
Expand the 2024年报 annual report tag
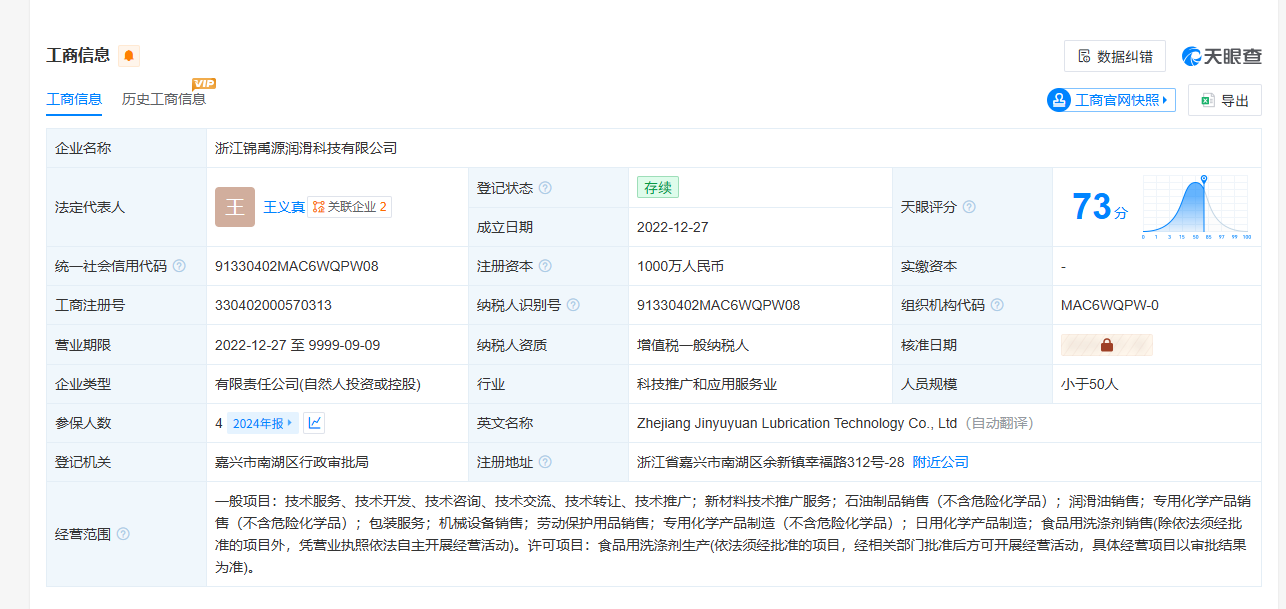[x=262, y=423]
